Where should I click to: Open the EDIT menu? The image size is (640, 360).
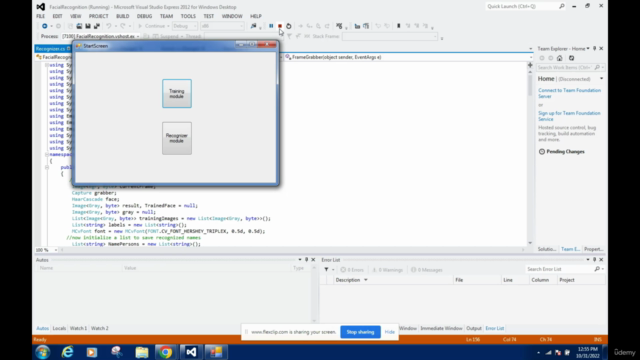click(57, 16)
